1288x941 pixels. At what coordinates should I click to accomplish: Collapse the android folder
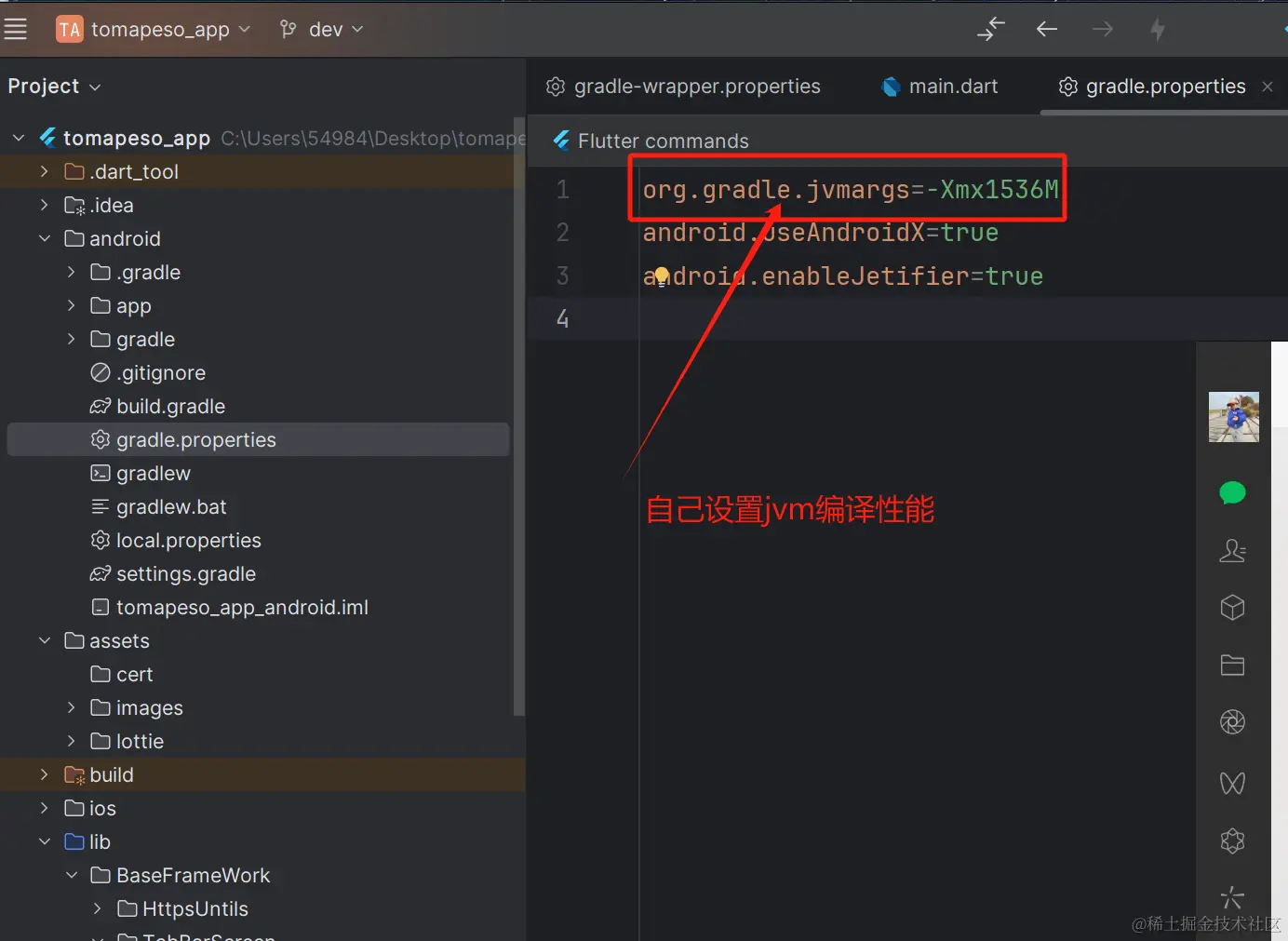click(x=44, y=238)
